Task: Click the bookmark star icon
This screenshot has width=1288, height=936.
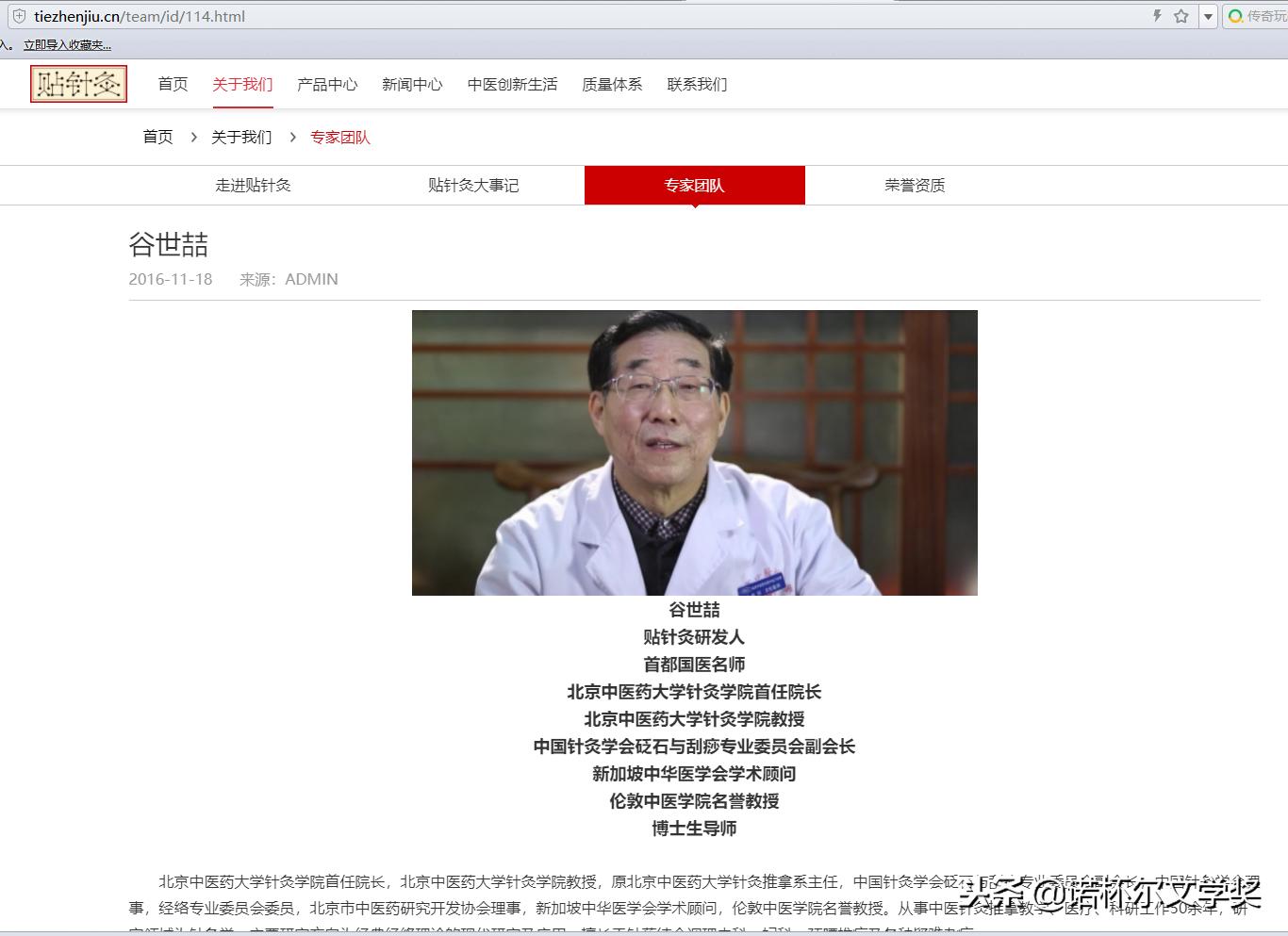Action: 1181,16
